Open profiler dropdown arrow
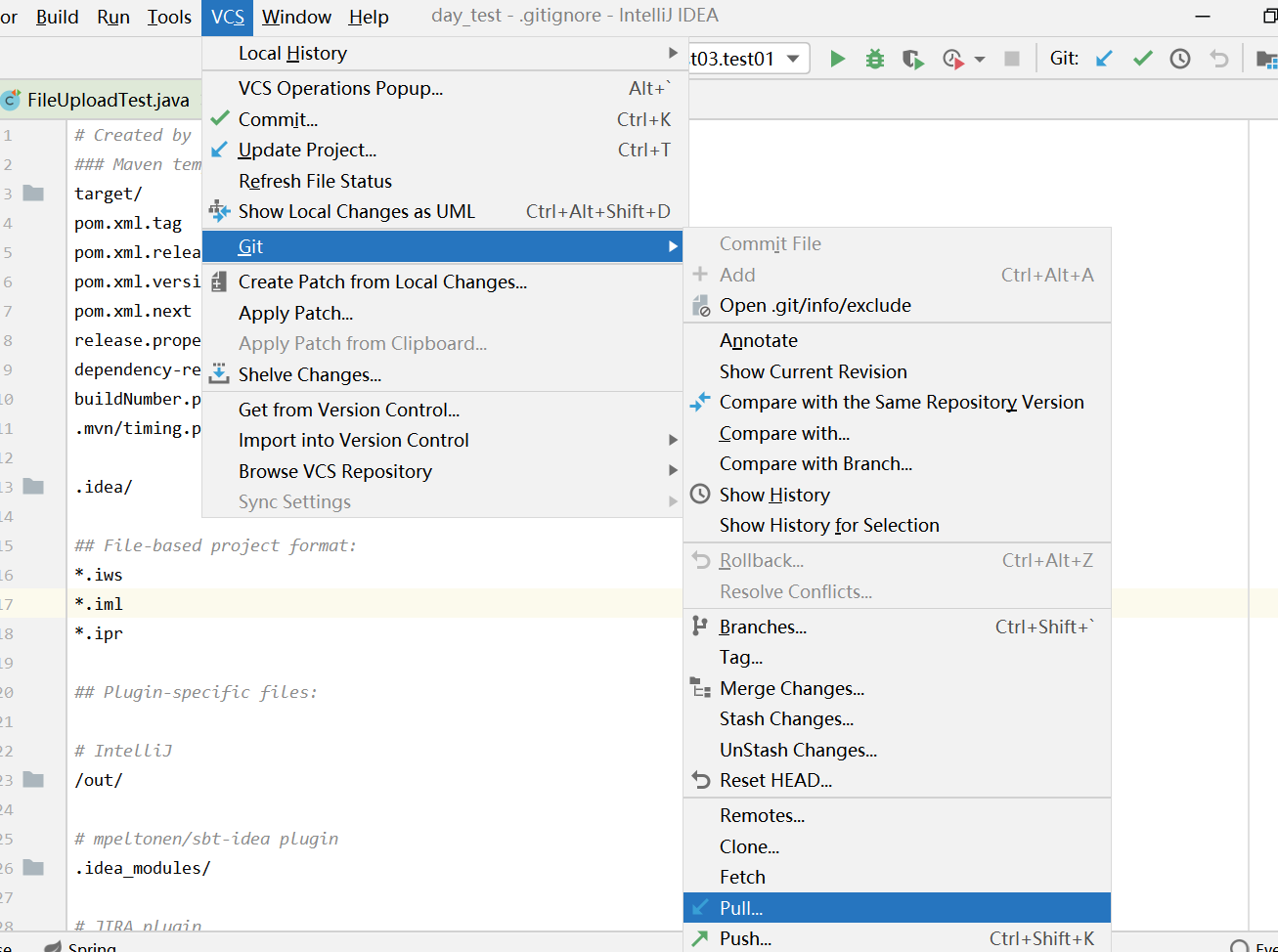The height and width of the screenshot is (952, 1278). click(x=980, y=60)
